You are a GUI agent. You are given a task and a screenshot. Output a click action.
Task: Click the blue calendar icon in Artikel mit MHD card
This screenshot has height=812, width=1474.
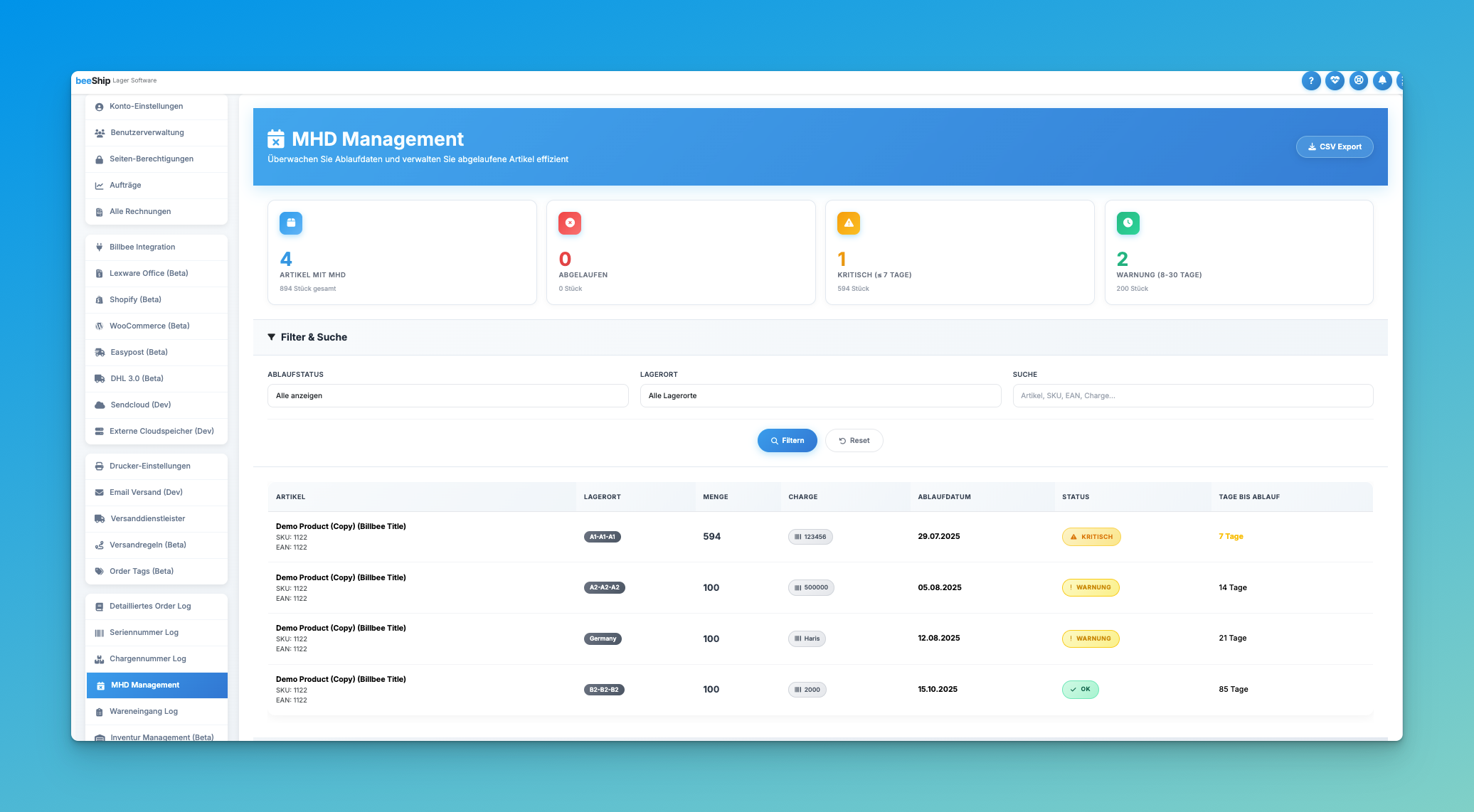pyautogui.click(x=290, y=223)
